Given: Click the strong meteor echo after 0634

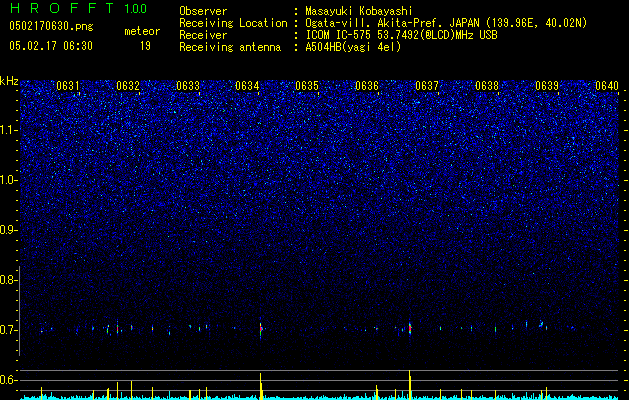Looking at the screenshot, I should point(261,329).
